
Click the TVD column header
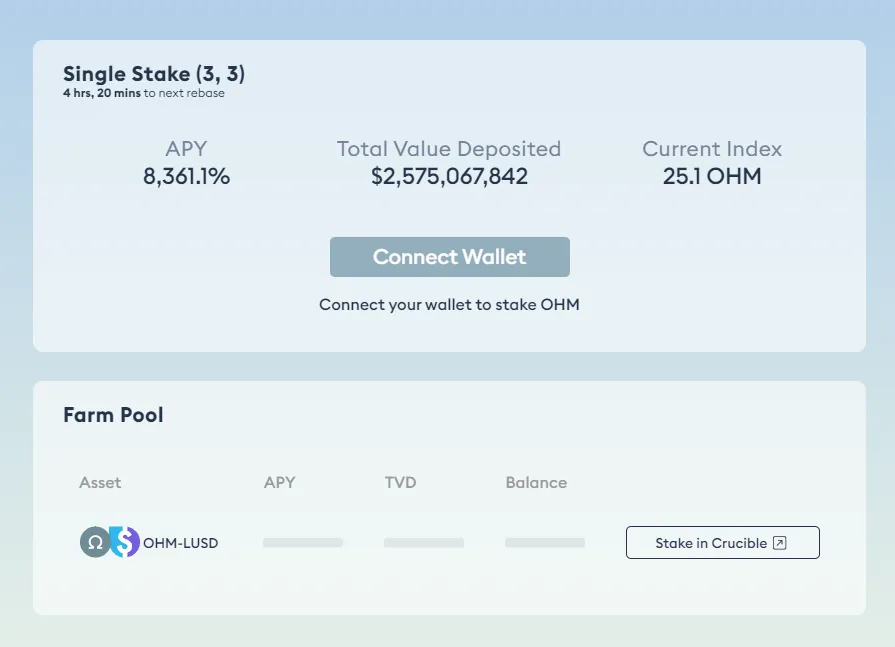pos(400,482)
